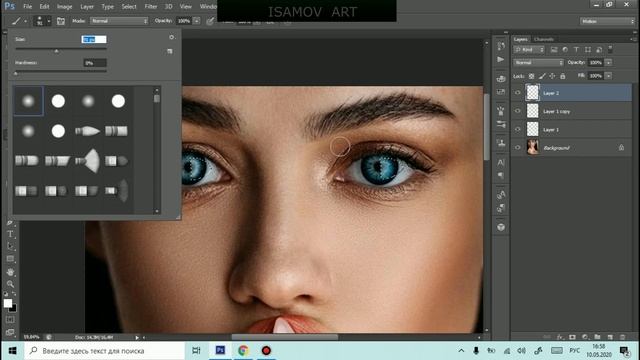Viewport: 640px width, 360px height.
Task: Create a new layer group
Action: click(597, 337)
